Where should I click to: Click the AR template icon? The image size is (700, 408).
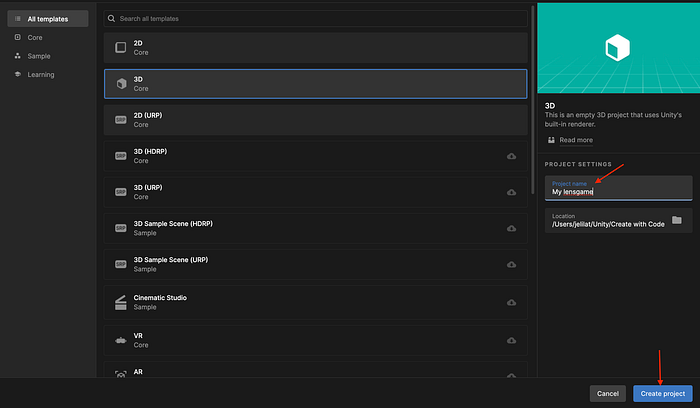(121, 374)
